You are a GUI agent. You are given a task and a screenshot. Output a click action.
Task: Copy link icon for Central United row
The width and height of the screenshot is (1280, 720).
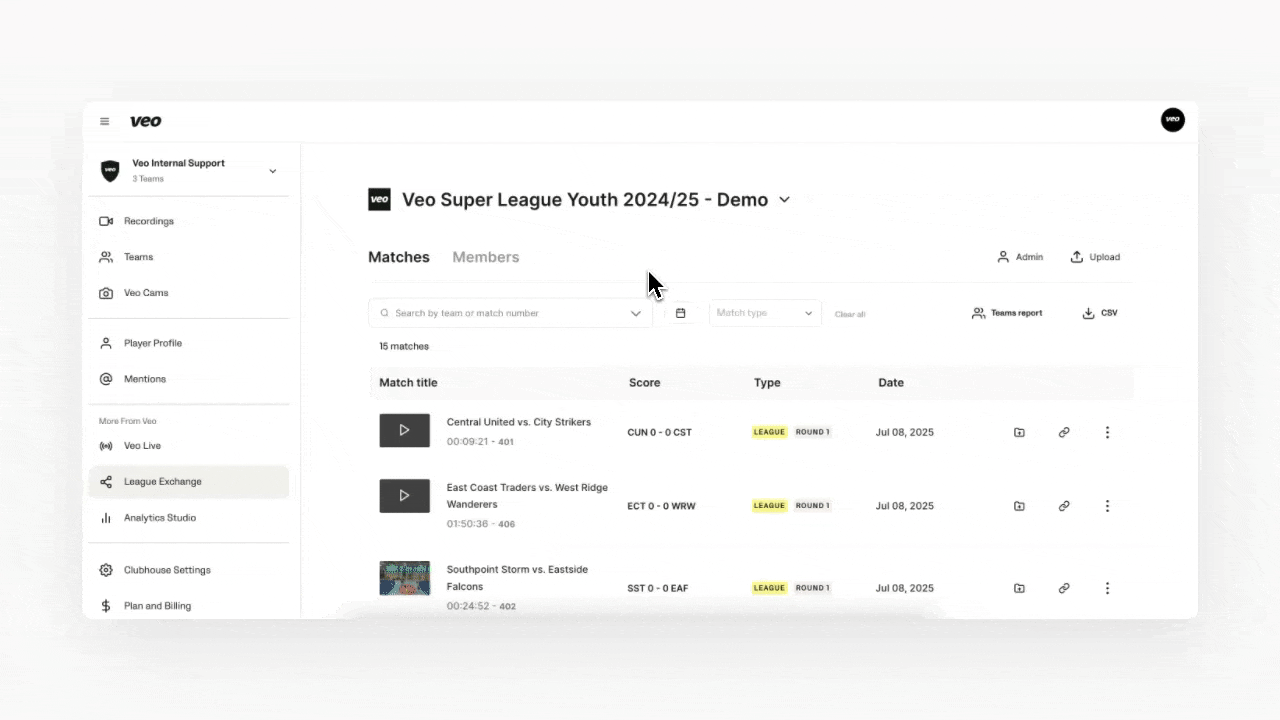[x=1064, y=433]
